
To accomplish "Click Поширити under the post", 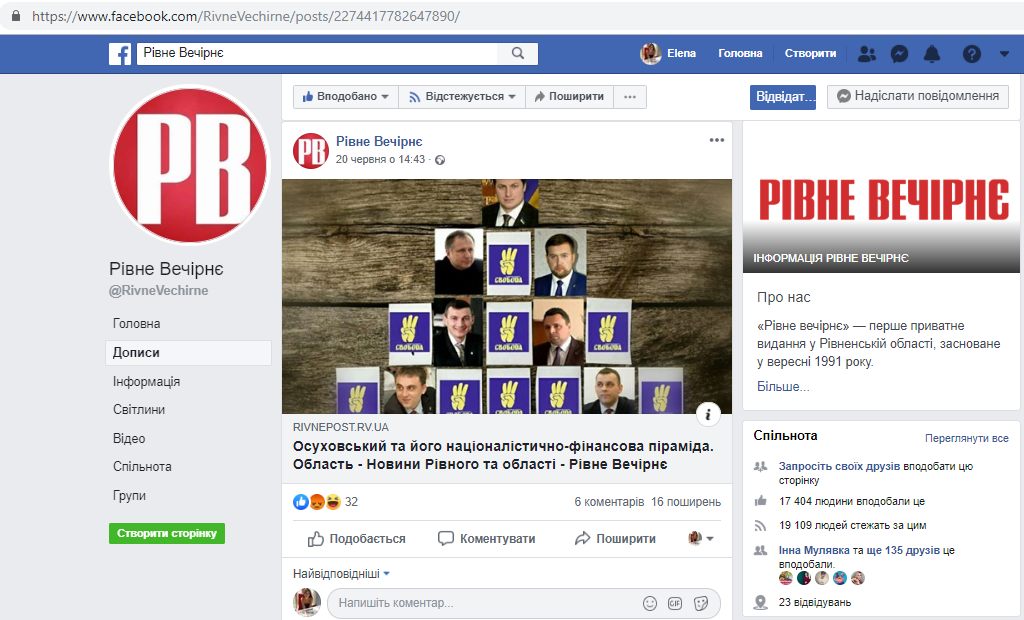I will point(615,538).
